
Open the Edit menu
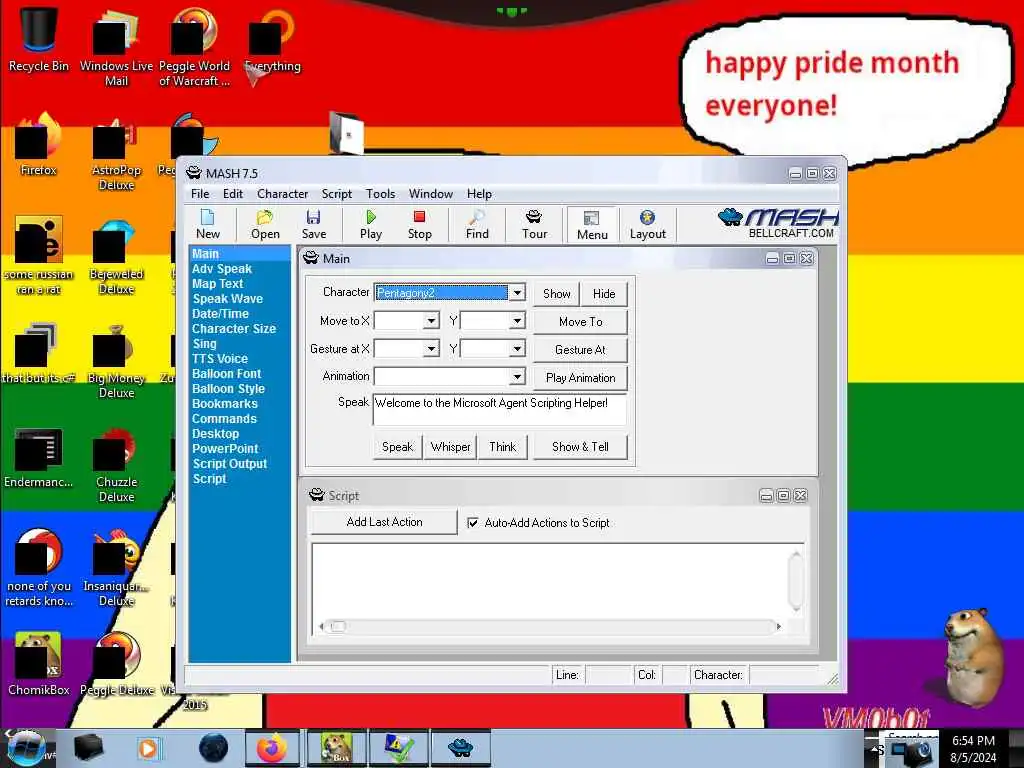click(232, 194)
